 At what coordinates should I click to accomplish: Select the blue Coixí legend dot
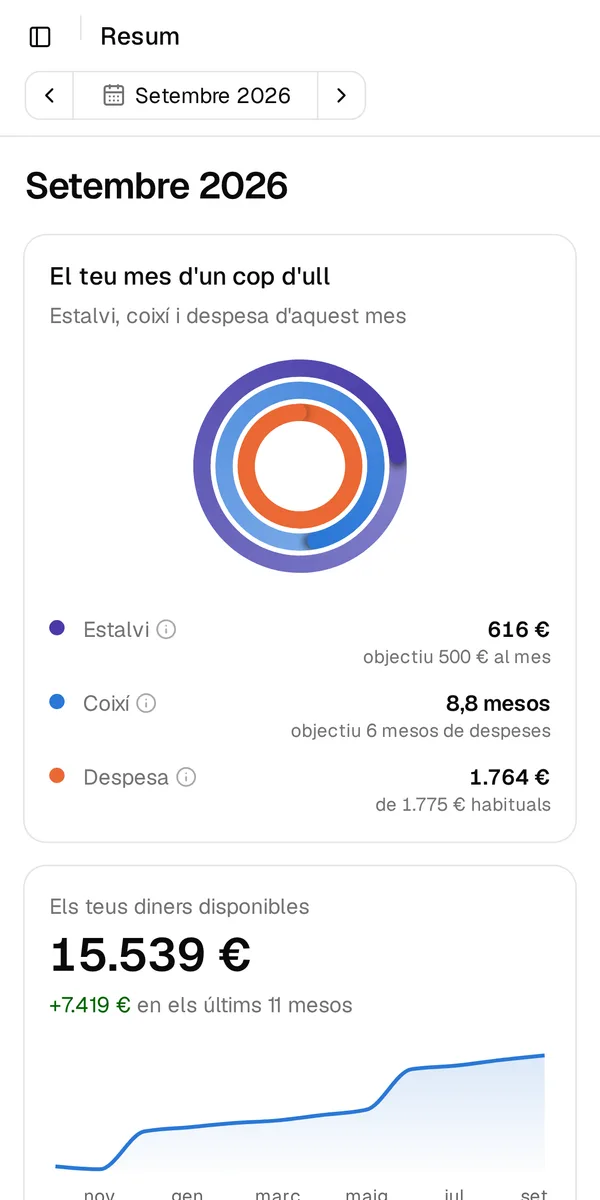click(57, 703)
